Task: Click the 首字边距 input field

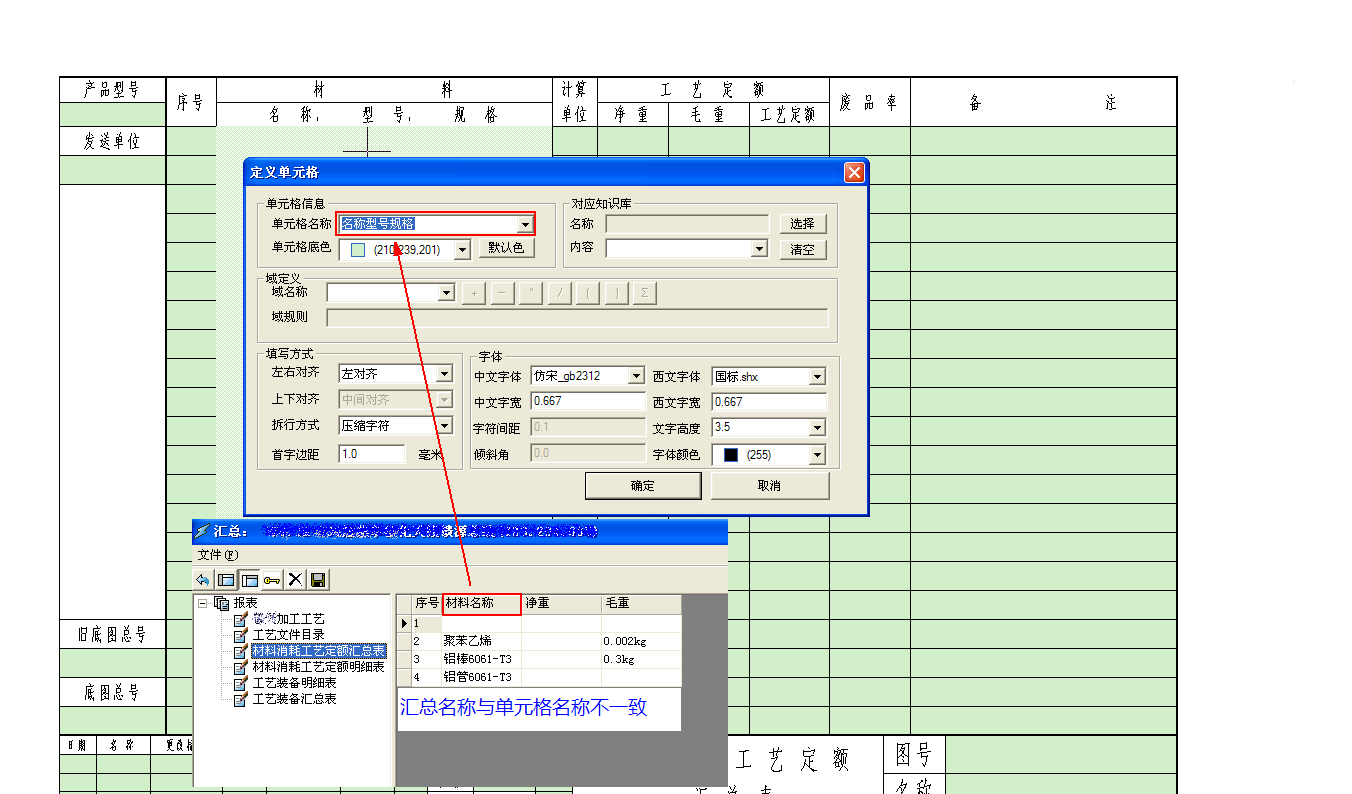Action: 372,454
